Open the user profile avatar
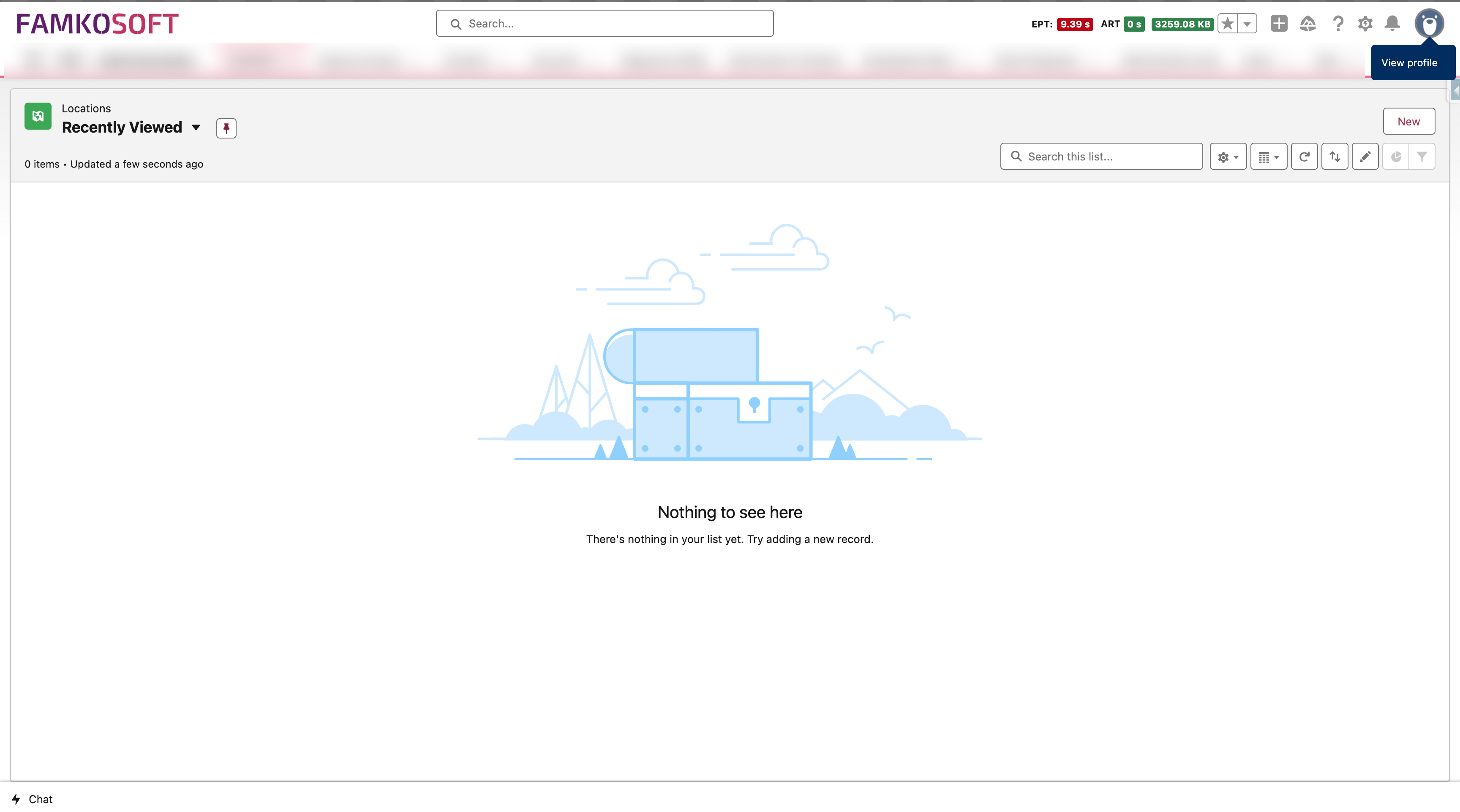This screenshot has height=812, width=1460. 1429,24
